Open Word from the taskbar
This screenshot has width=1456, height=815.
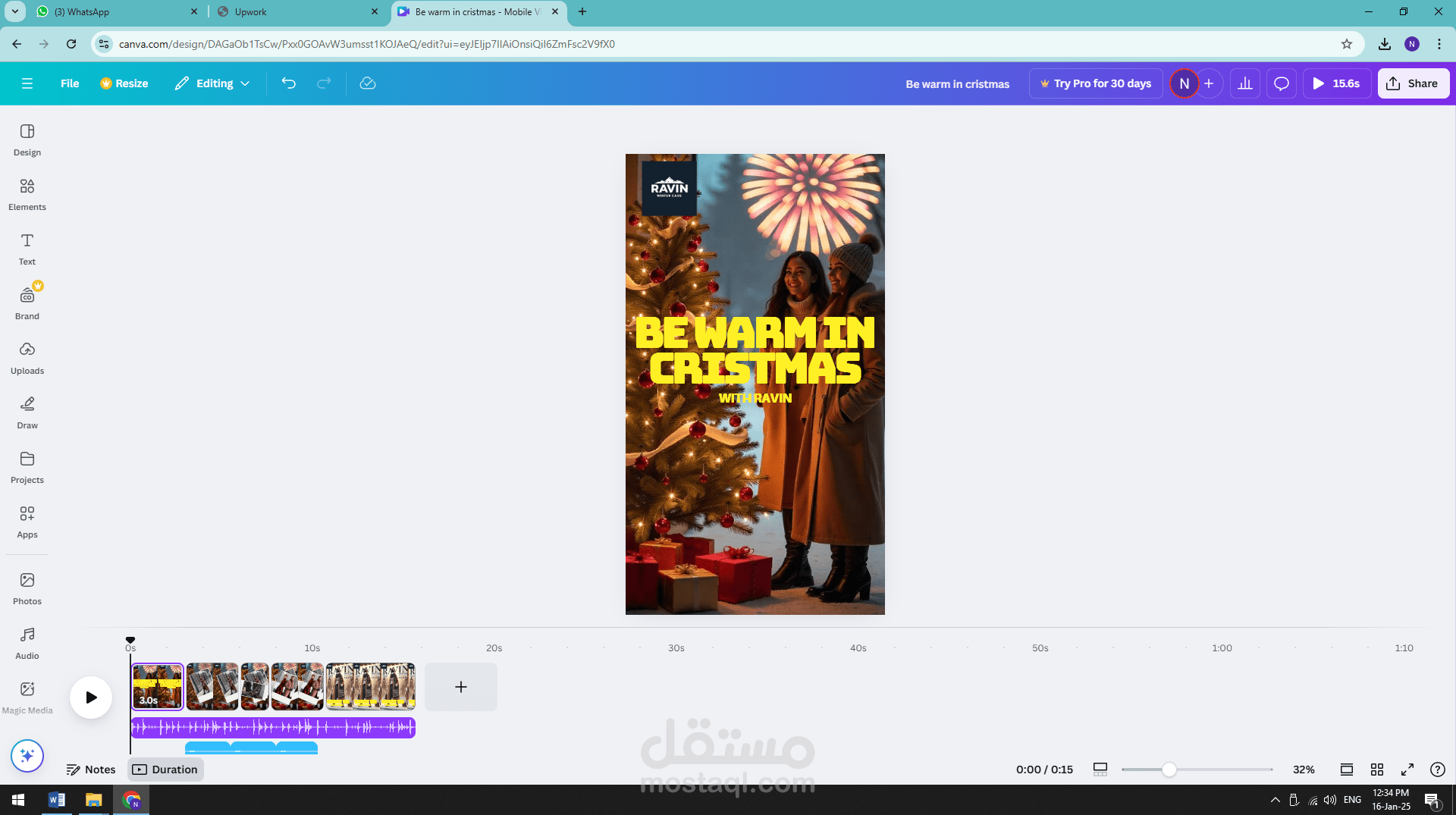click(x=57, y=800)
